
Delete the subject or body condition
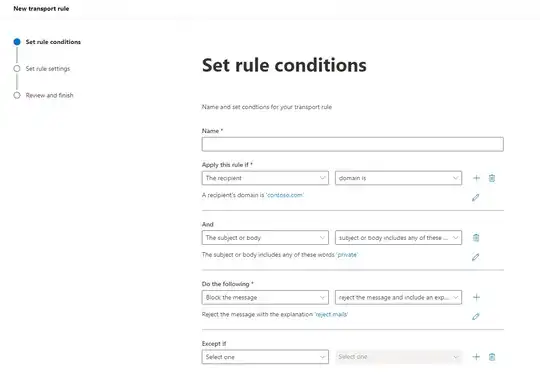click(476, 238)
